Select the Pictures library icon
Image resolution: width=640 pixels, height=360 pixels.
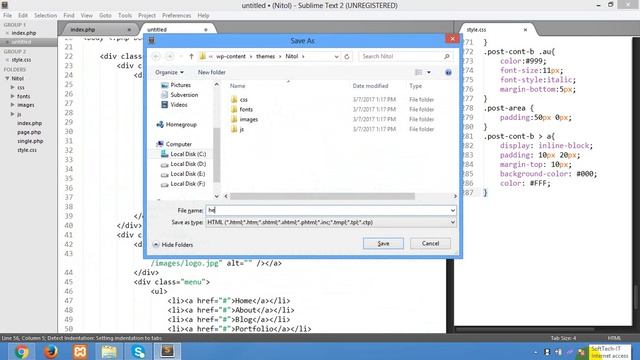point(164,85)
